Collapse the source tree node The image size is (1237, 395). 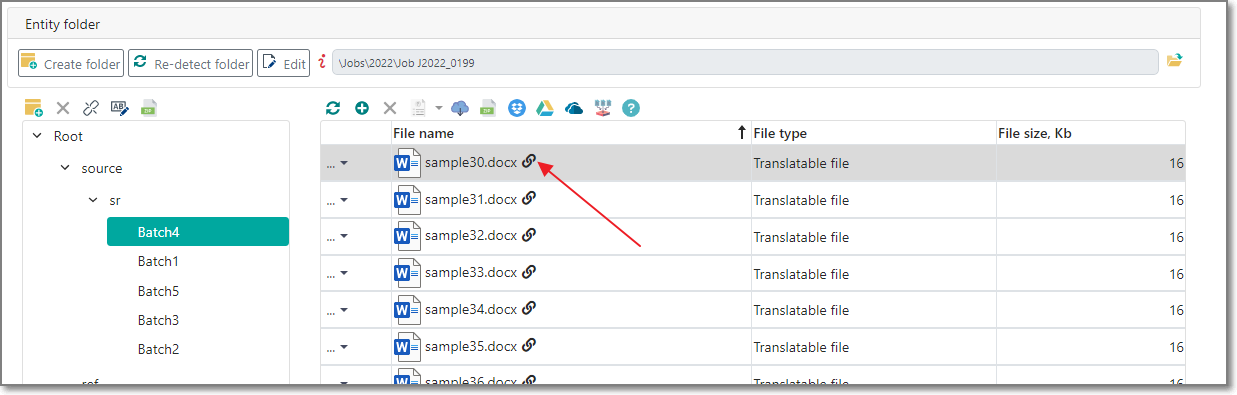point(65,168)
